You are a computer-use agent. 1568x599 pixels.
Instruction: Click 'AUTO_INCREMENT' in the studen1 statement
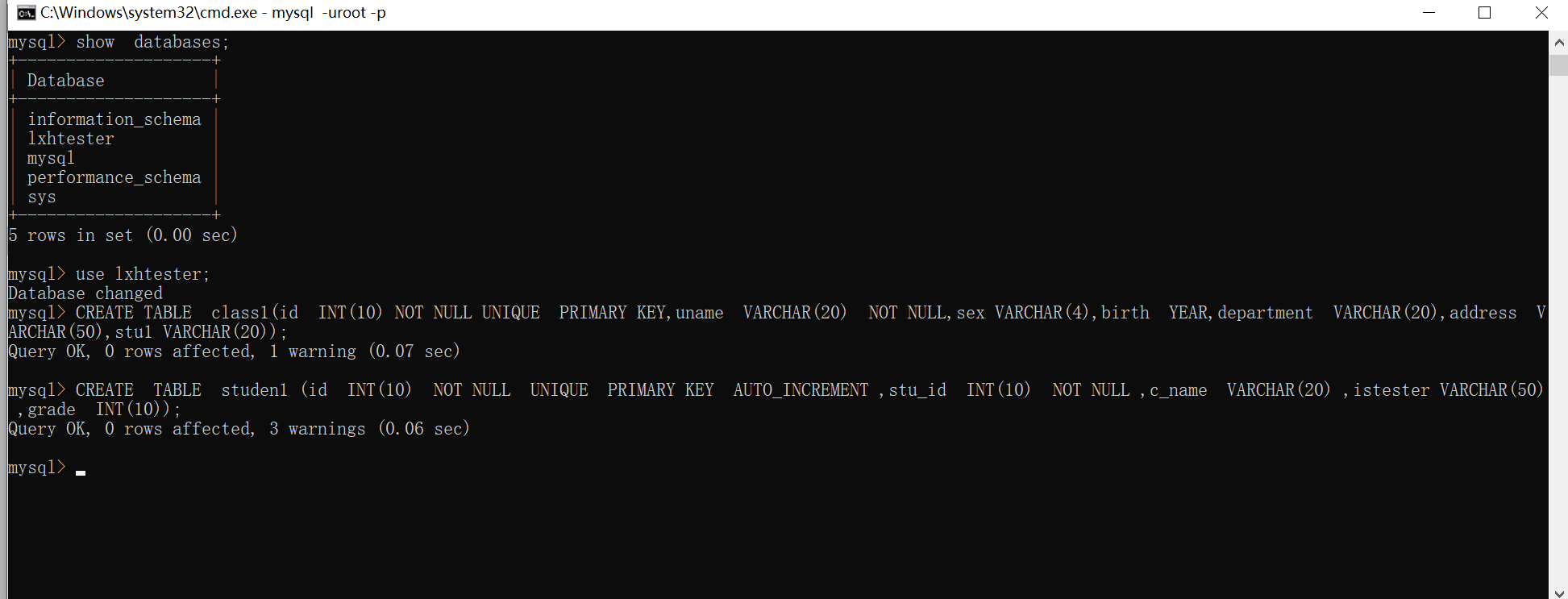tap(801, 390)
